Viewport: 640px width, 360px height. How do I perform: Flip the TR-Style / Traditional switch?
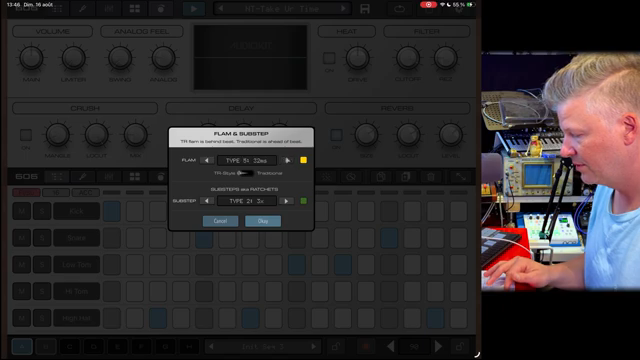pos(246,173)
